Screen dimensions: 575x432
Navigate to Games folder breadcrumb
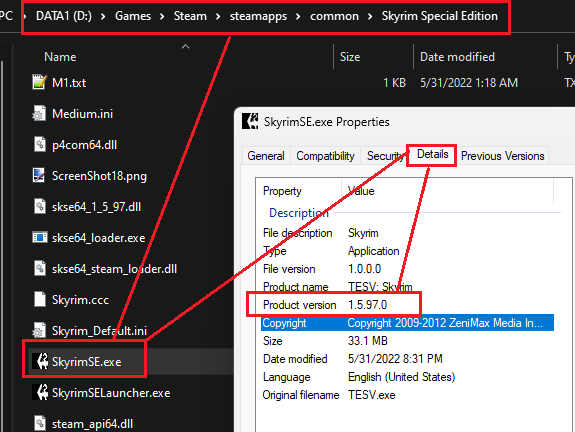pyautogui.click(x=133, y=16)
